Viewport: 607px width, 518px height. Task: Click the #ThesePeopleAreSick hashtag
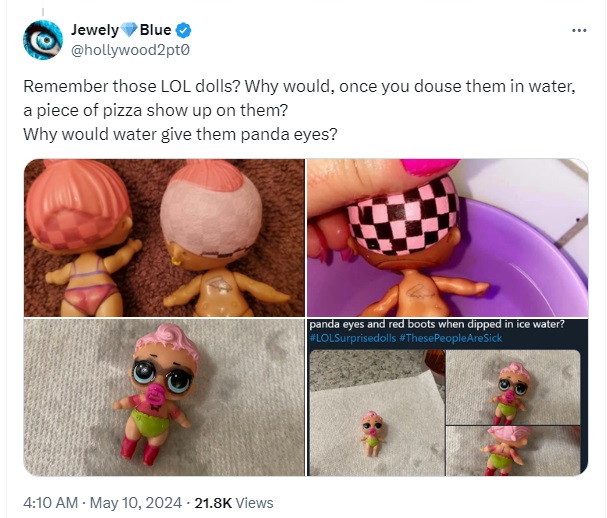pyautogui.click(x=451, y=338)
